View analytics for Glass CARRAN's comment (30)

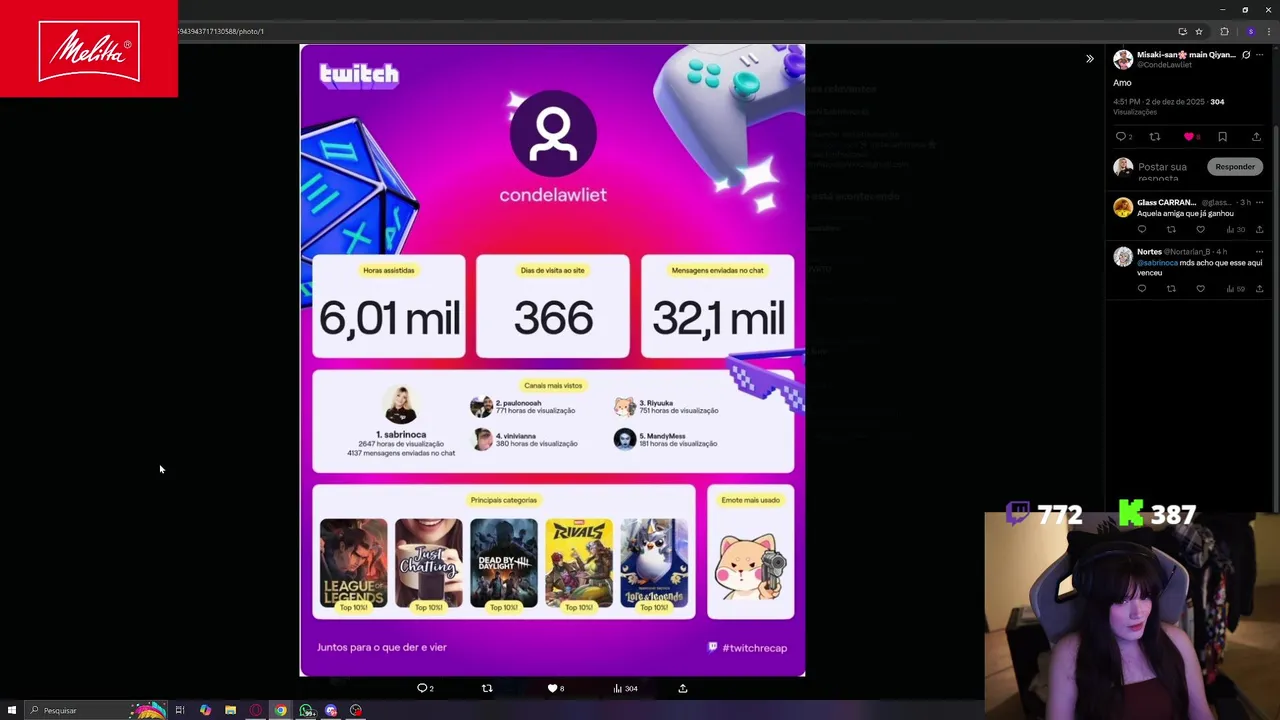1235,230
